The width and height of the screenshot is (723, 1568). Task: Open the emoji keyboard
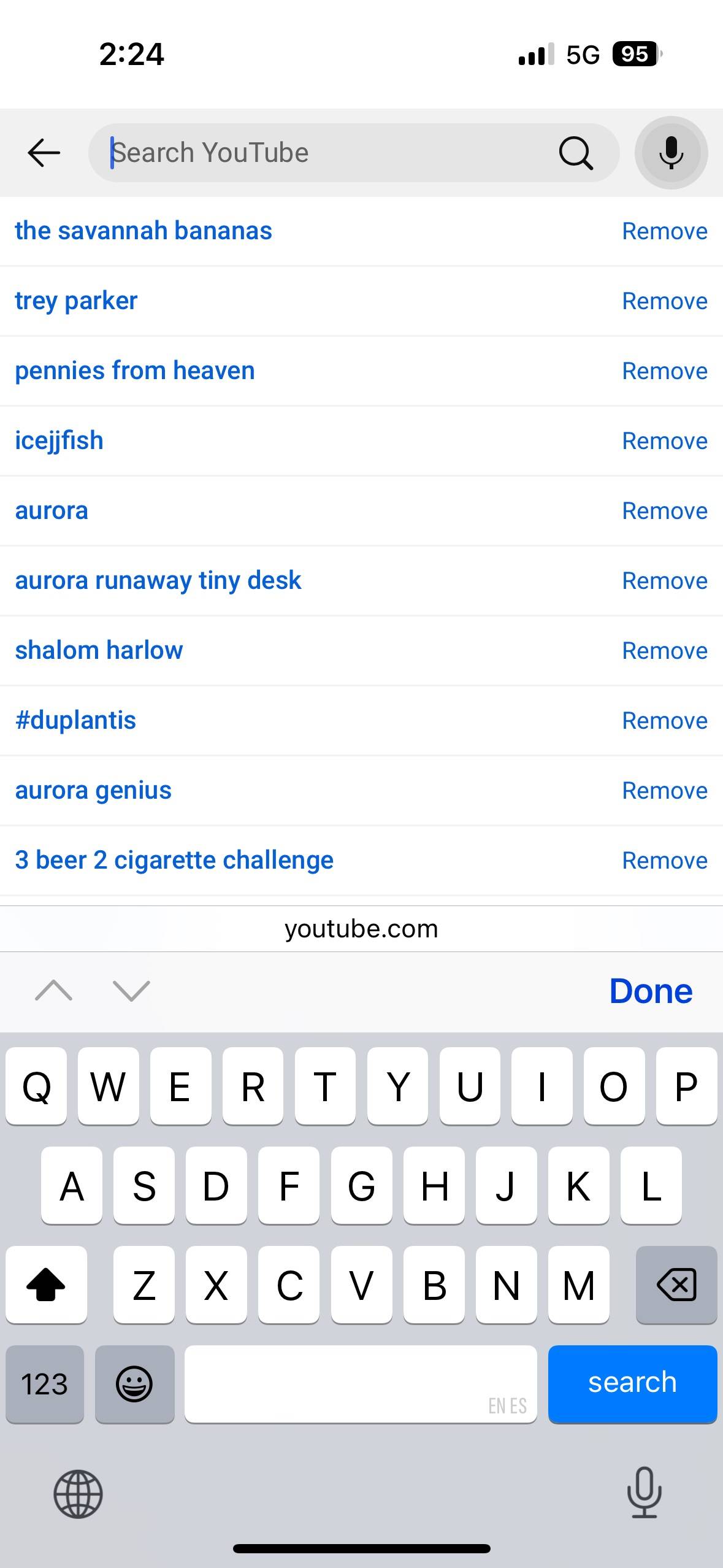coord(134,1384)
